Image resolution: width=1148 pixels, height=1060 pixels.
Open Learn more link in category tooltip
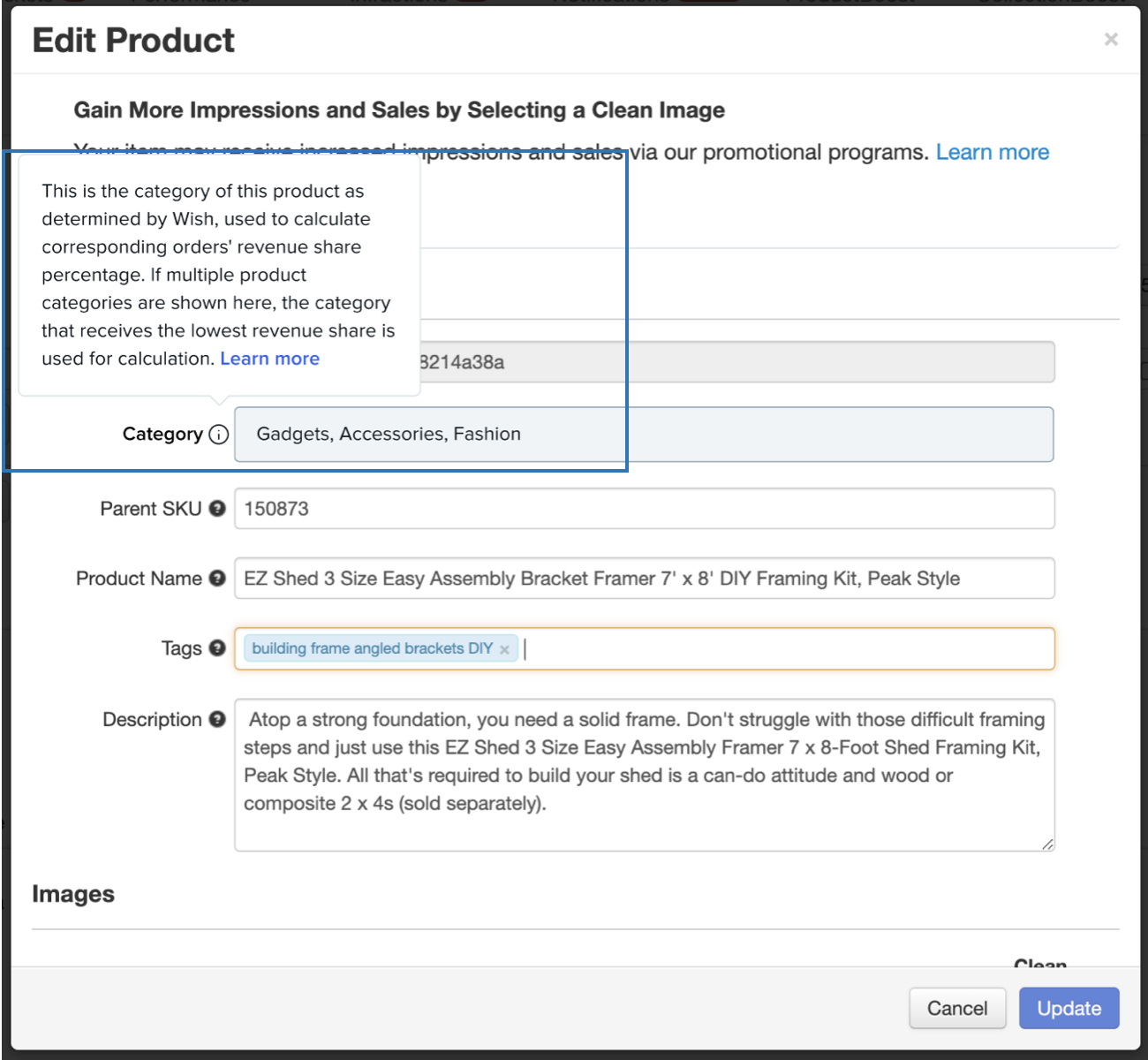click(269, 359)
